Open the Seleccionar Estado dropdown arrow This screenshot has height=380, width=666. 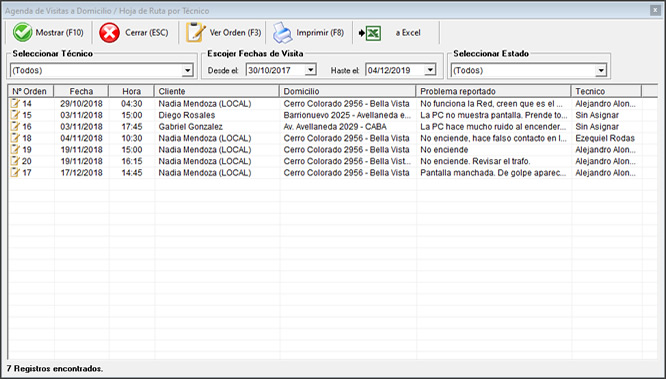[x=601, y=70]
